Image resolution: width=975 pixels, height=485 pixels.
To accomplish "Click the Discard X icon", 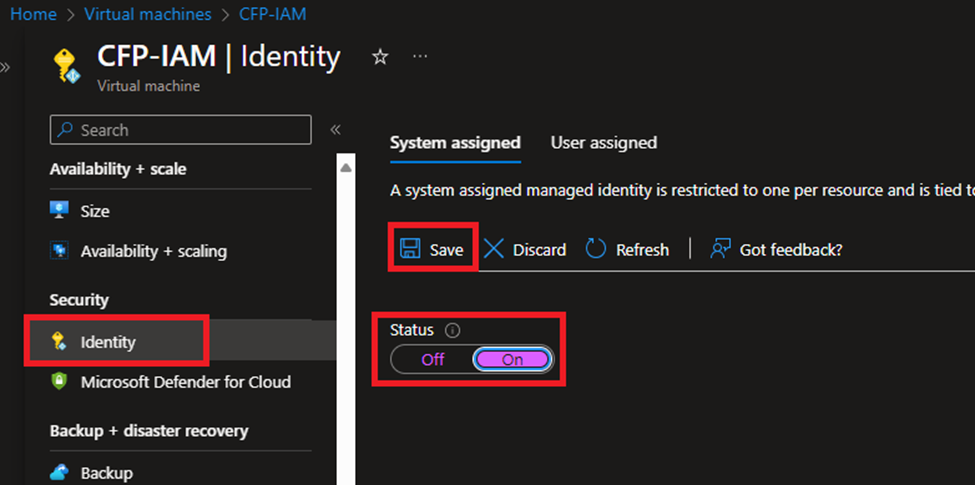I will pyautogui.click(x=494, y=249).
